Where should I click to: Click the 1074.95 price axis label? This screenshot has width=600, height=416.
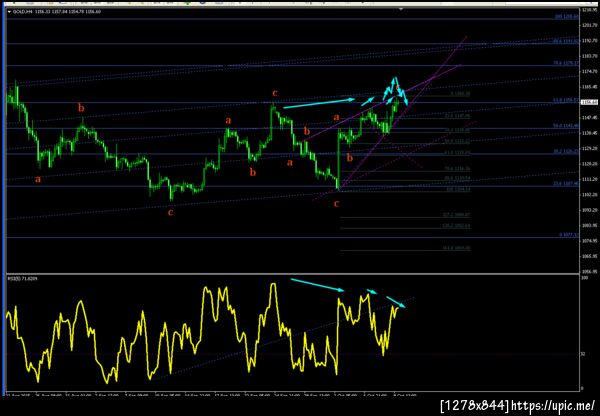coord(590,241)
